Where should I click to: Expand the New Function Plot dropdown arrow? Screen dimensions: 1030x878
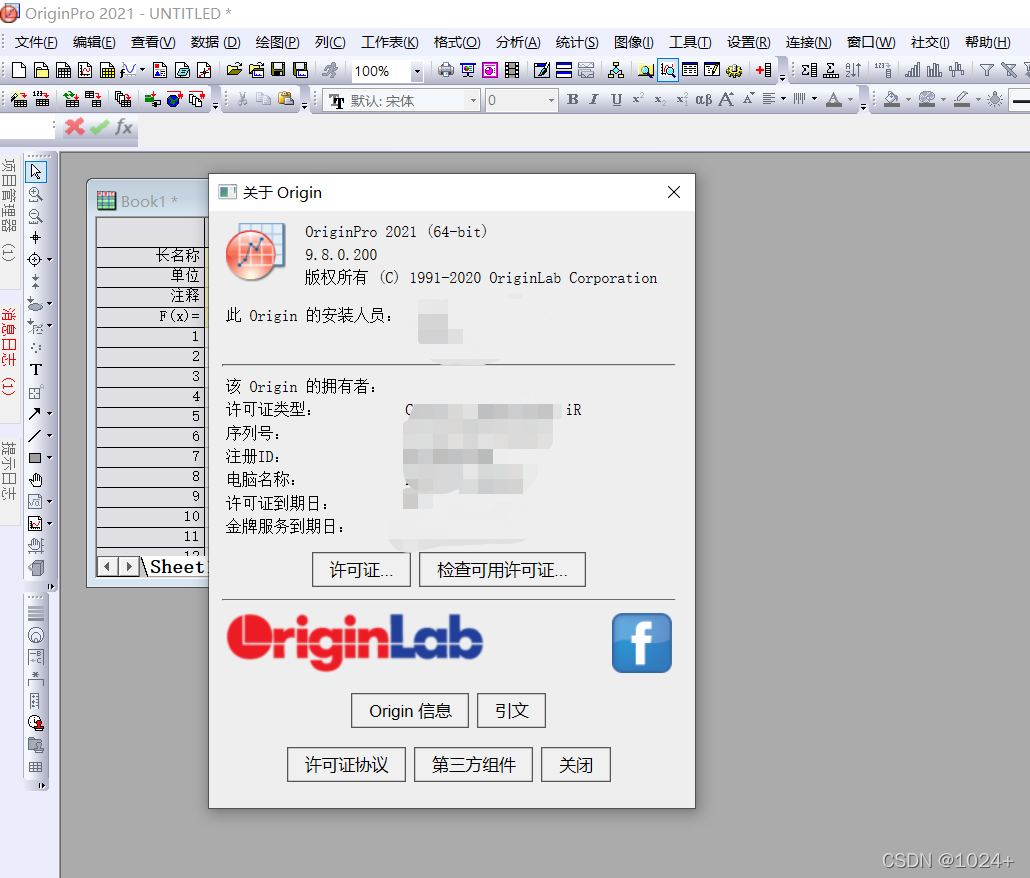pos(142,70)
